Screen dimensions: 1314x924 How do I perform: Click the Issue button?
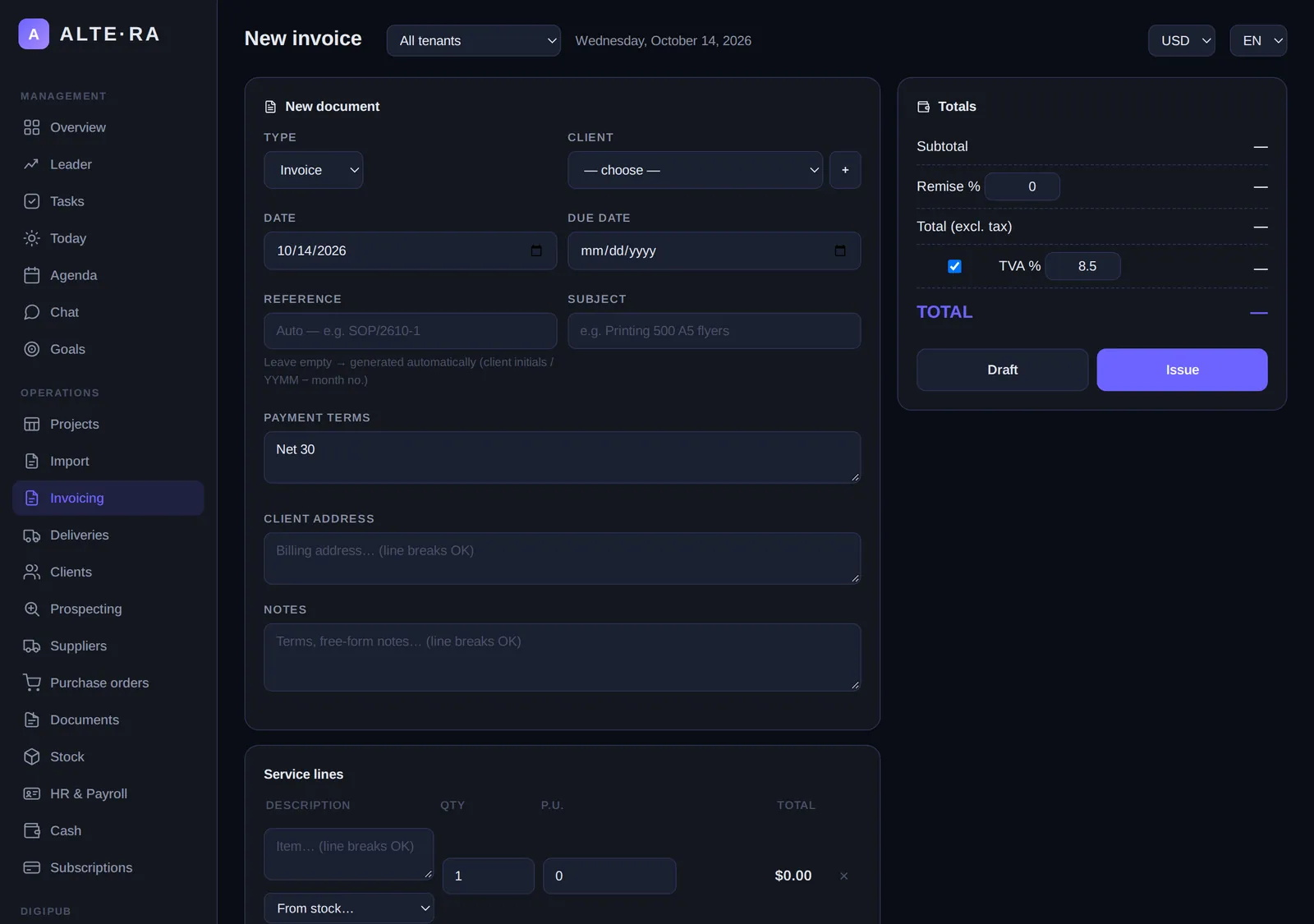click(1182, 370)
